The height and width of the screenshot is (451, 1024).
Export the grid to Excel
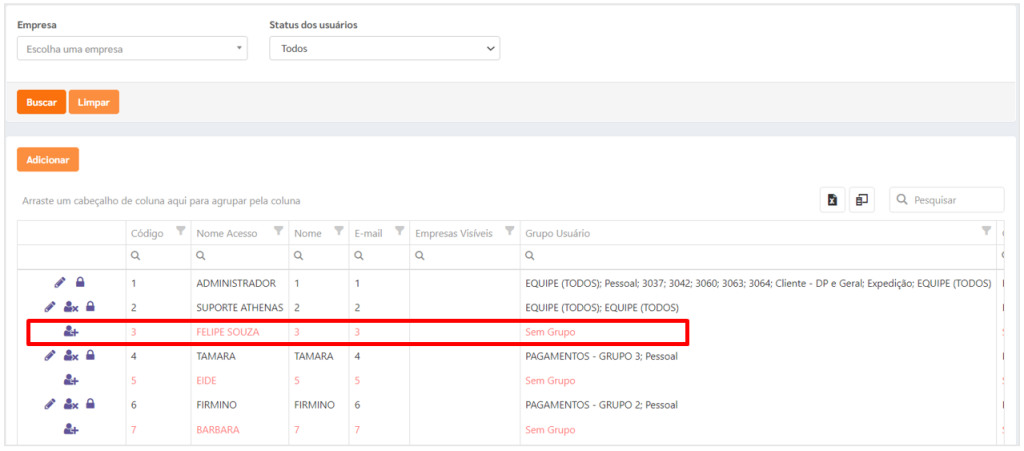(x=833, y=200)
